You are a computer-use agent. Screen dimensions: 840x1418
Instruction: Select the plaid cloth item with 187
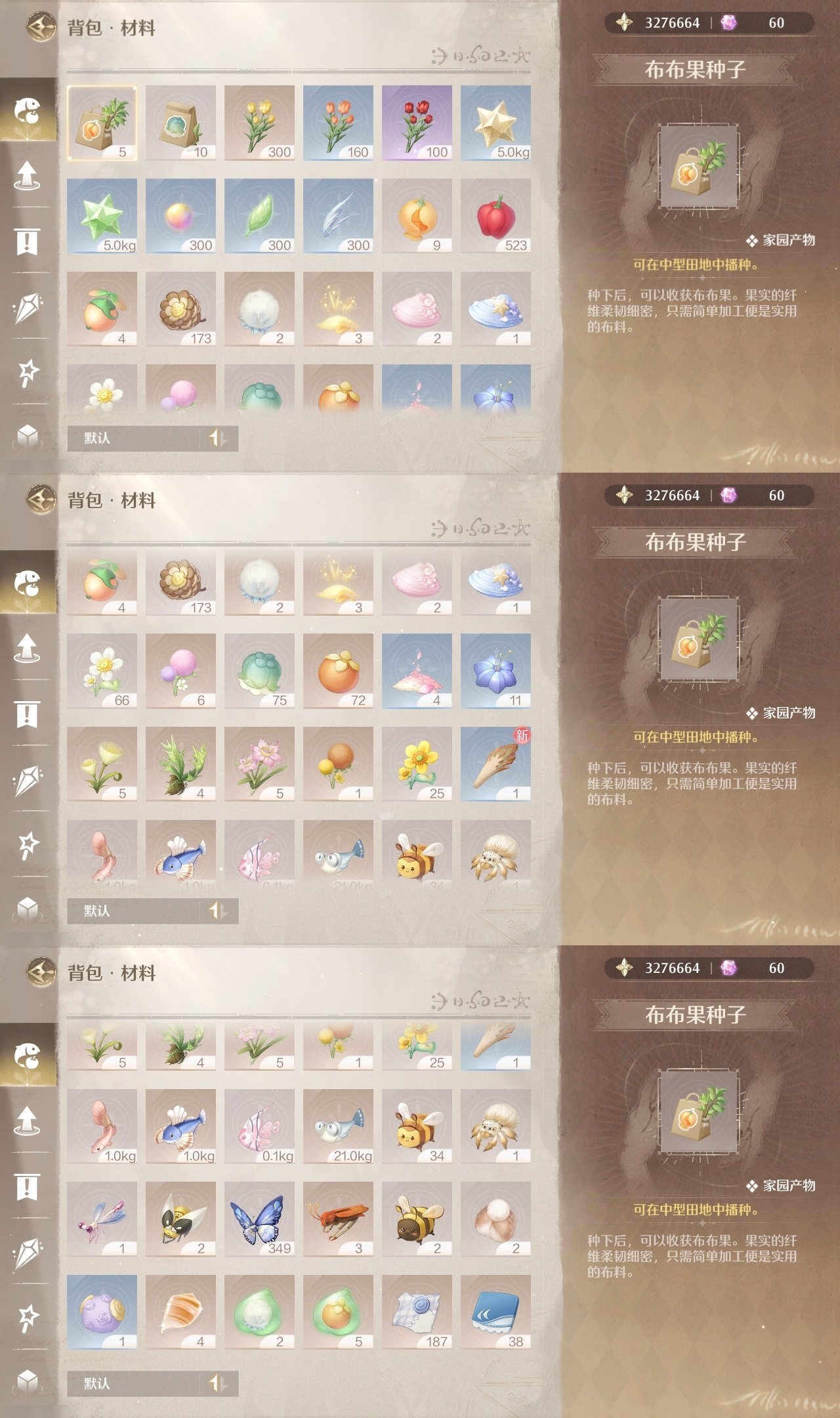pos(417,1312)
